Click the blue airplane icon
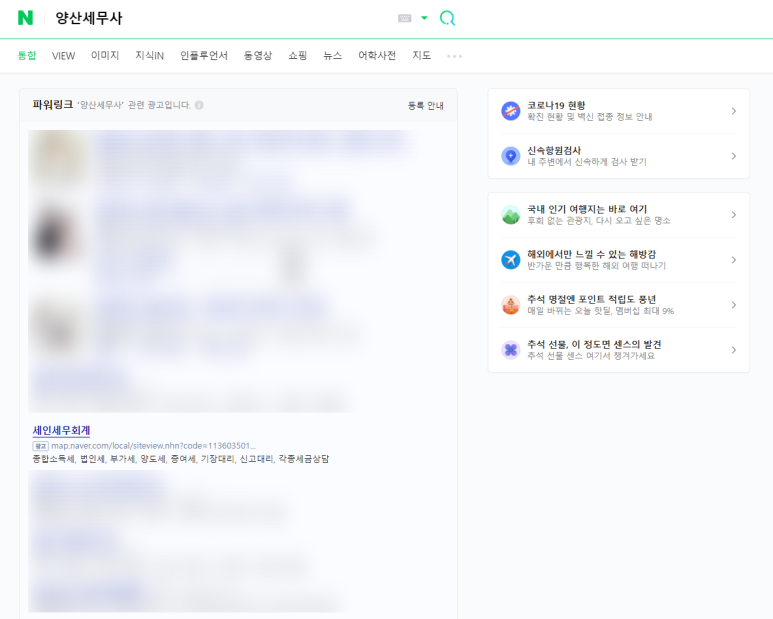Image resolution: width=773 pixels, height=619 pixels. click(x=511, y=260)
